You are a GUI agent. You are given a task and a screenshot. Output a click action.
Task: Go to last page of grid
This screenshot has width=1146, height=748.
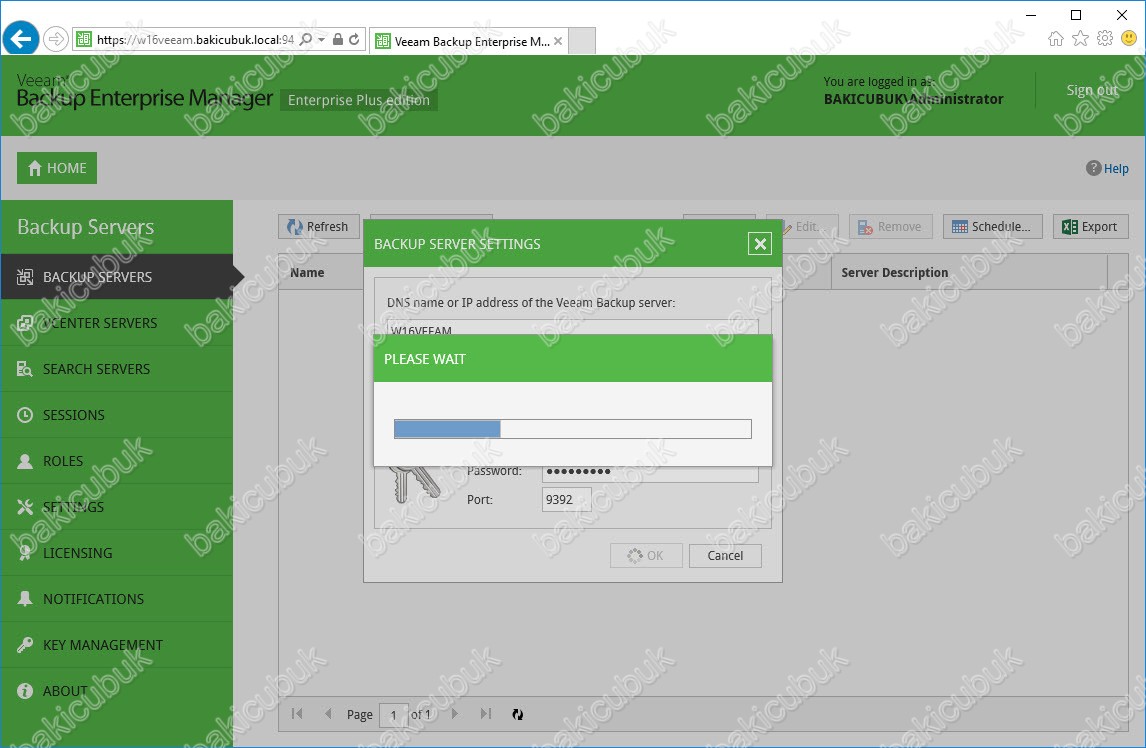point(486,714)
